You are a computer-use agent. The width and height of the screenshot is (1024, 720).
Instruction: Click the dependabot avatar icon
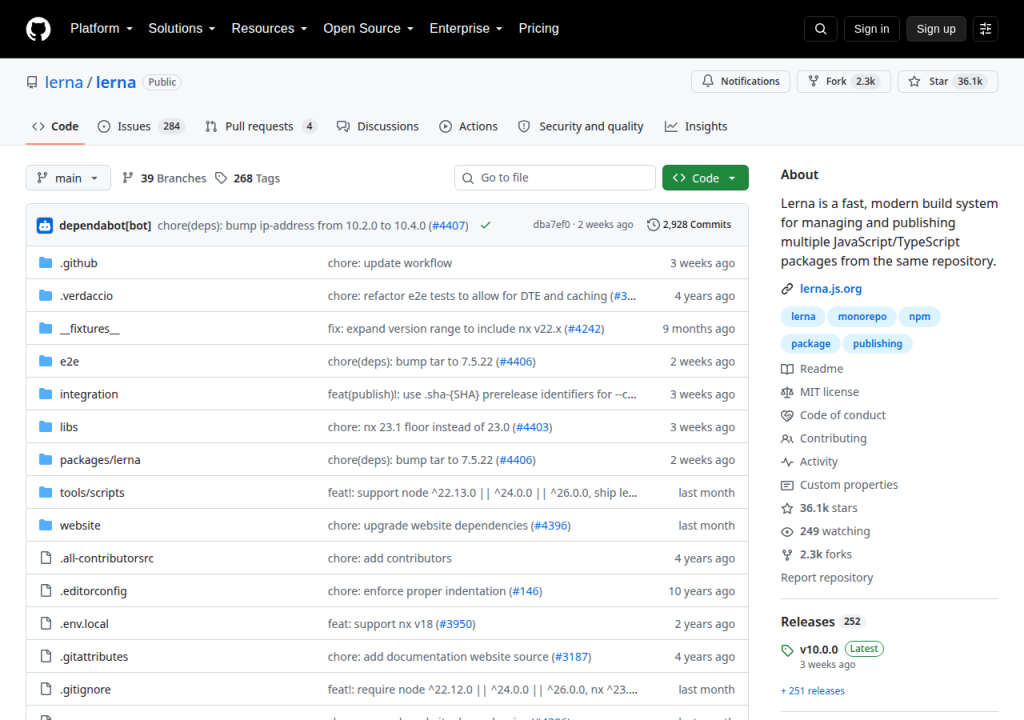pos(44,225)
